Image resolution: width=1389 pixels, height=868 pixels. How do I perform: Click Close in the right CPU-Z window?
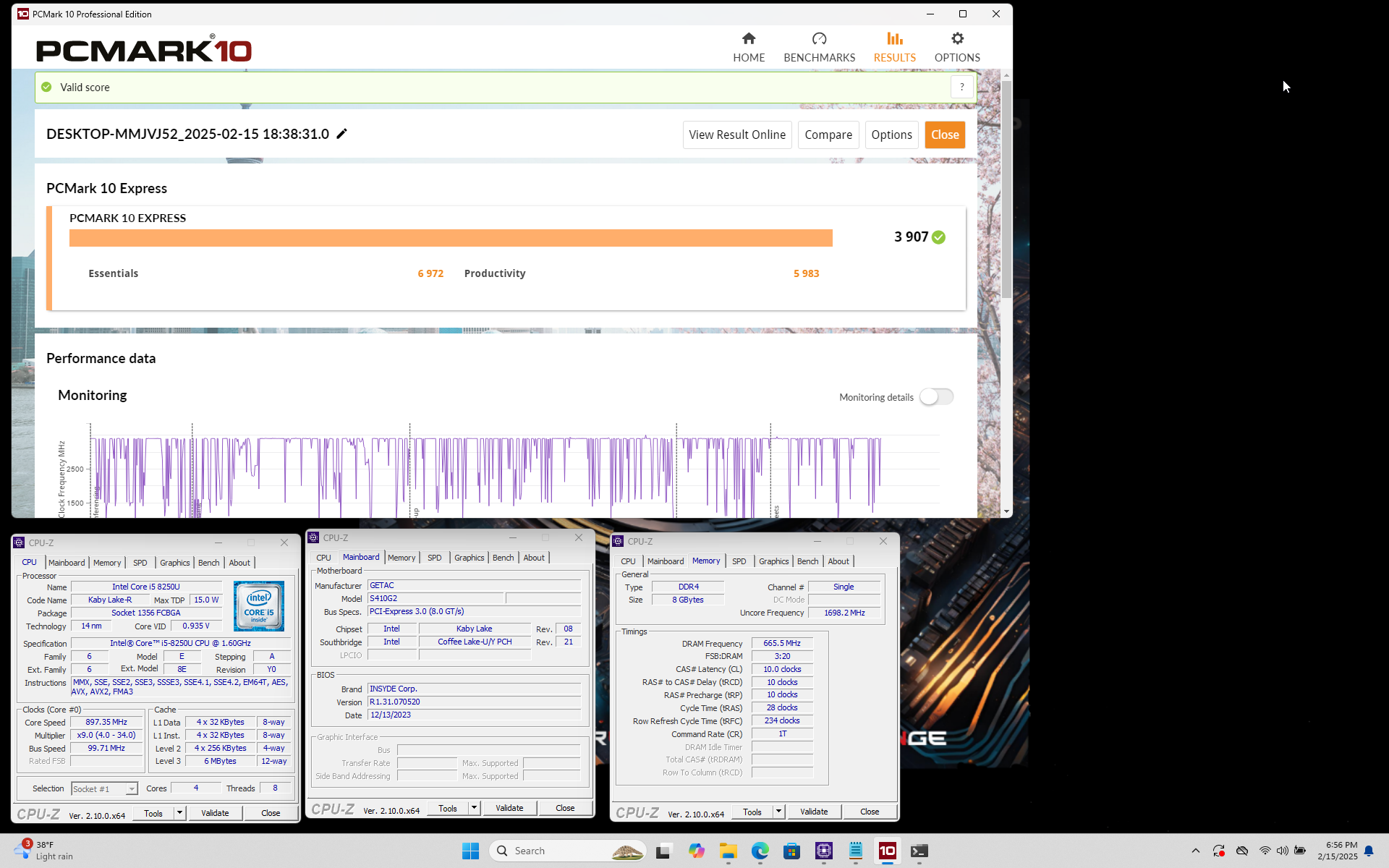[x=870, y=812]
